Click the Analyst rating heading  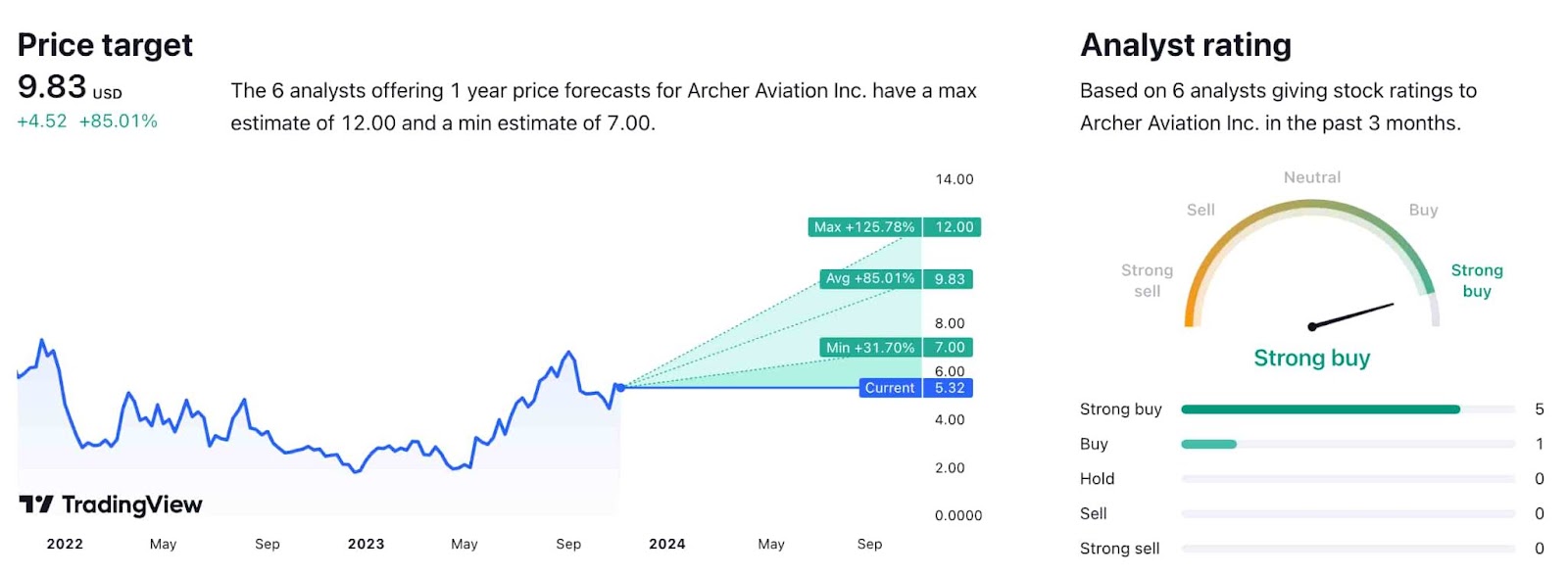pyautogui.click(x=1185, y=45)
